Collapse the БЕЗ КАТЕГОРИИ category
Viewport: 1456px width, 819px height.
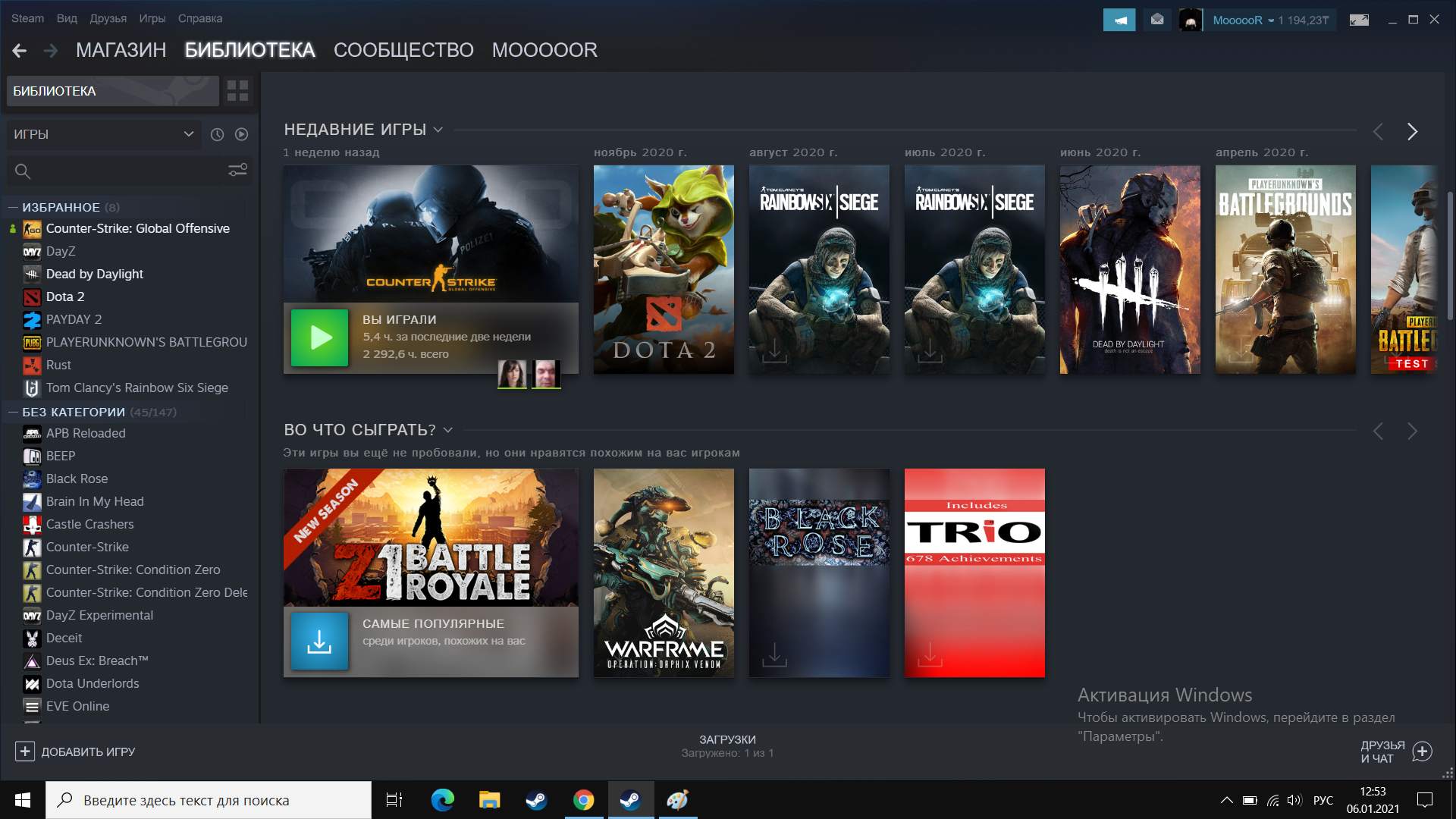point(13,413)
